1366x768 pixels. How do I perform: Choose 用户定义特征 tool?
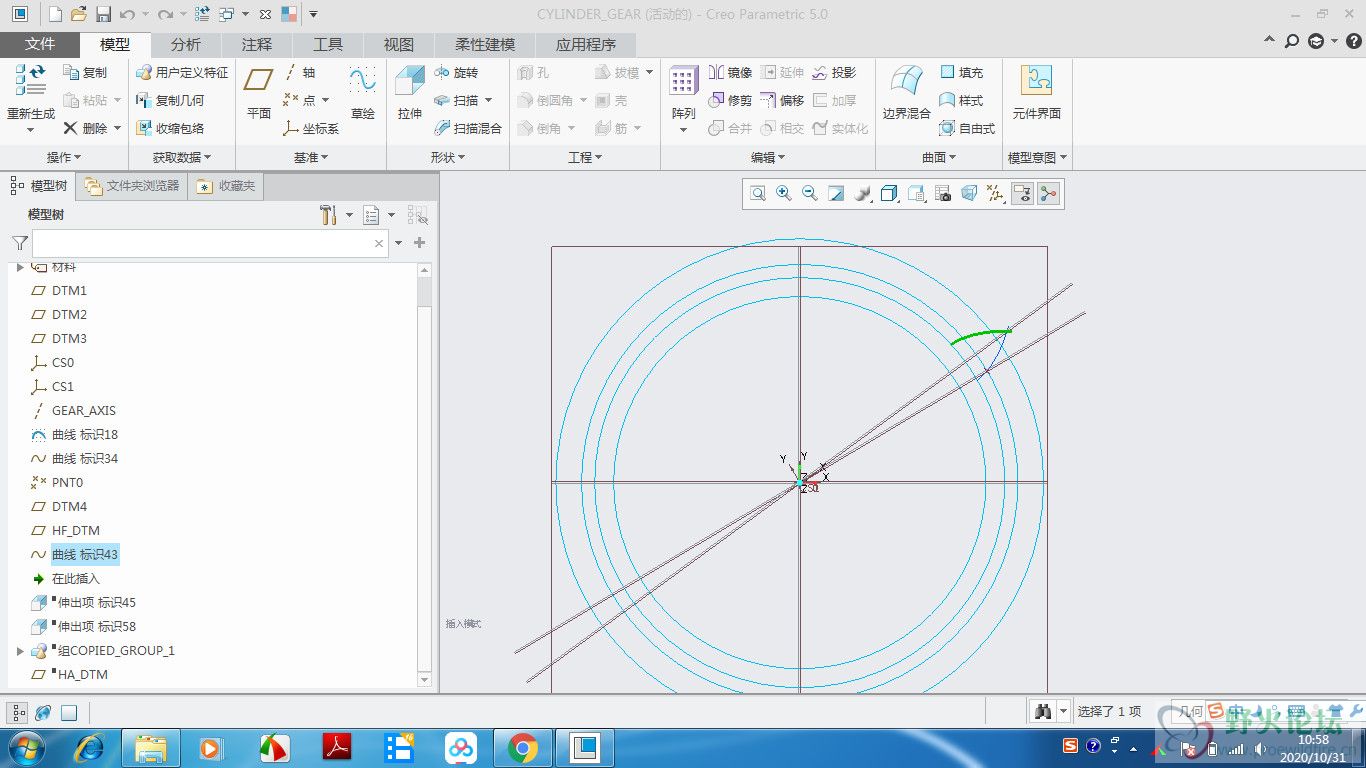click(x=182, y=72)
